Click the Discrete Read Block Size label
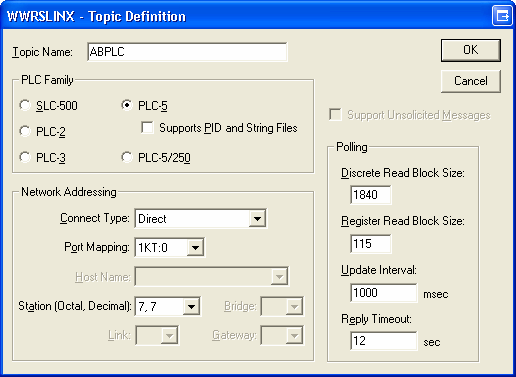Screen dimensions: 516x377 (x=403, y=173)
